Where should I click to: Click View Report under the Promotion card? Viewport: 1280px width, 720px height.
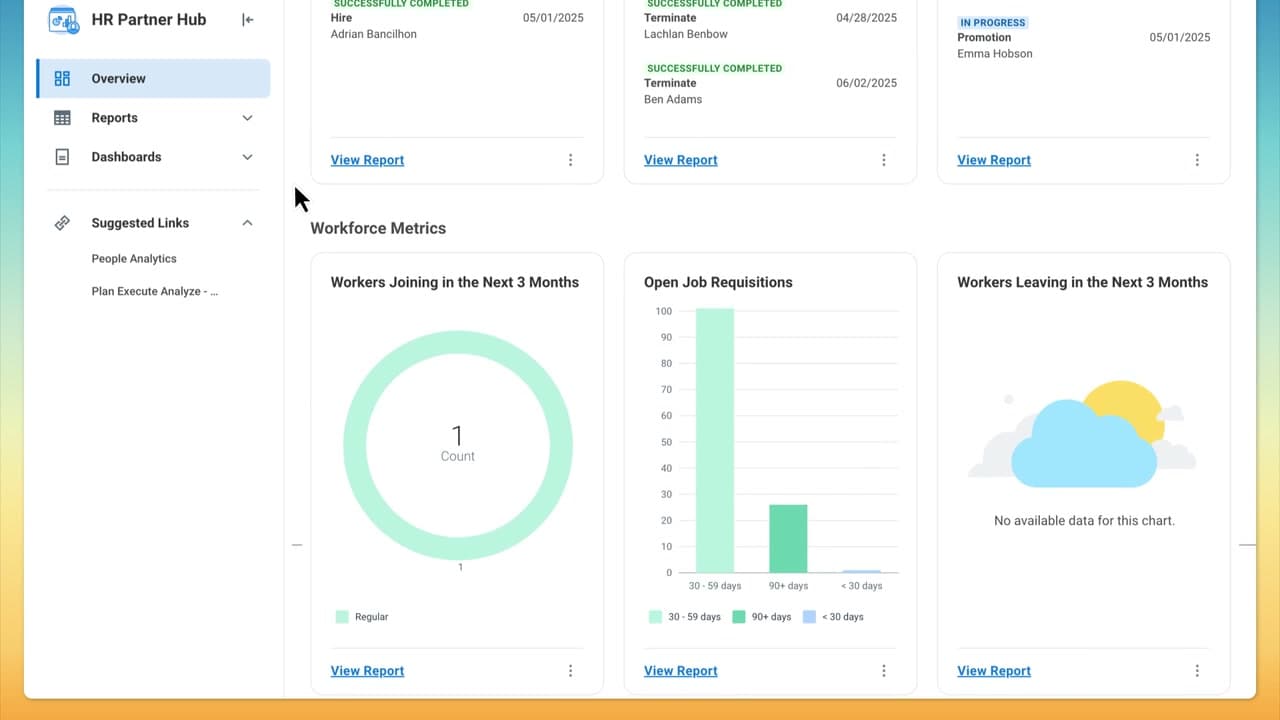993,160
